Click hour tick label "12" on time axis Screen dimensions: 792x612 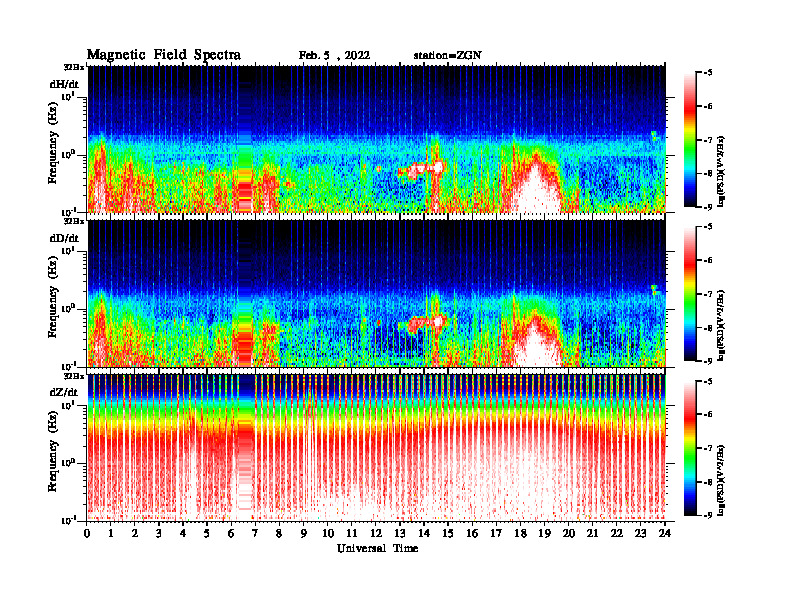coord(376,534)
